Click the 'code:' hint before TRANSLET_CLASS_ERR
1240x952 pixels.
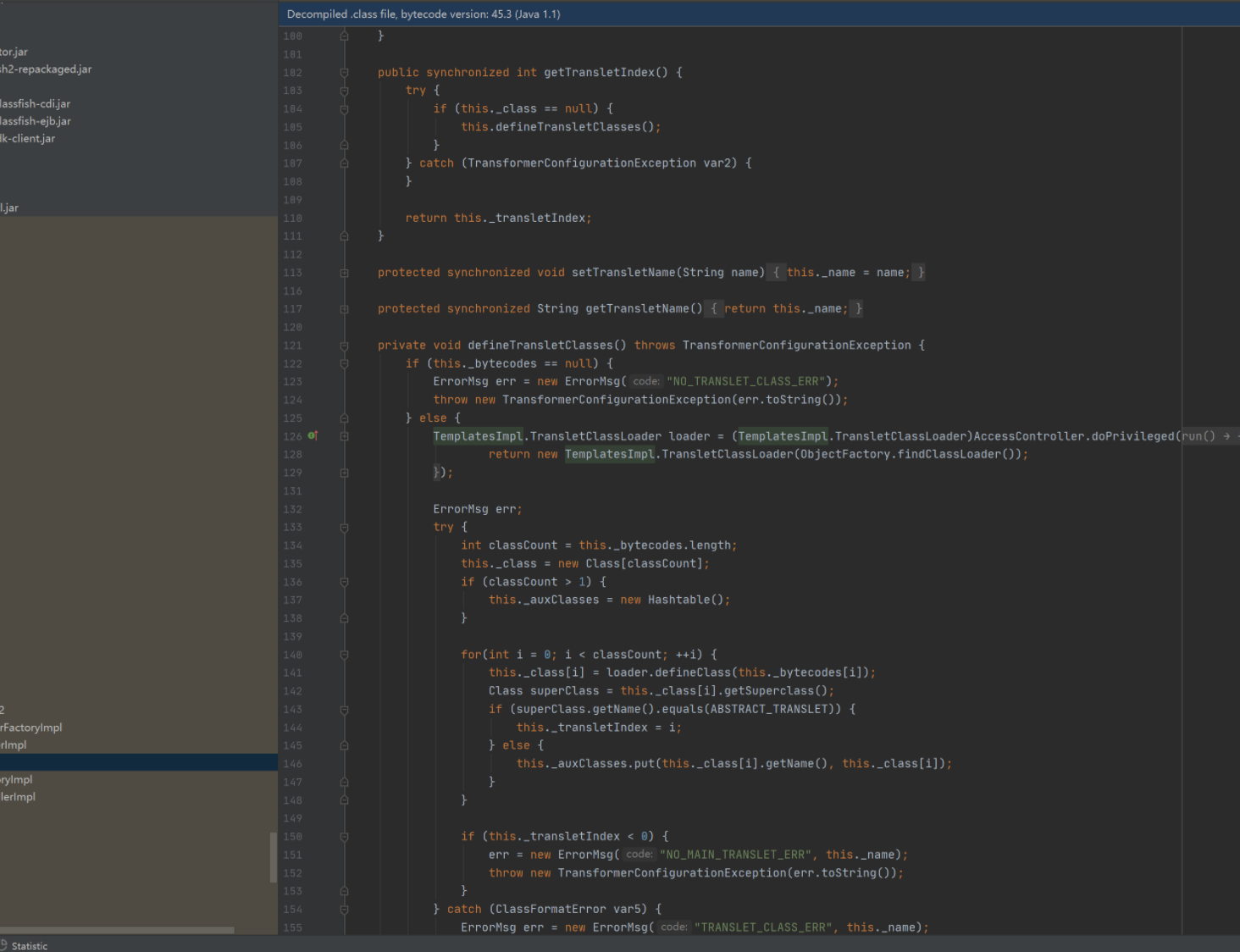[x=674, y=927]
